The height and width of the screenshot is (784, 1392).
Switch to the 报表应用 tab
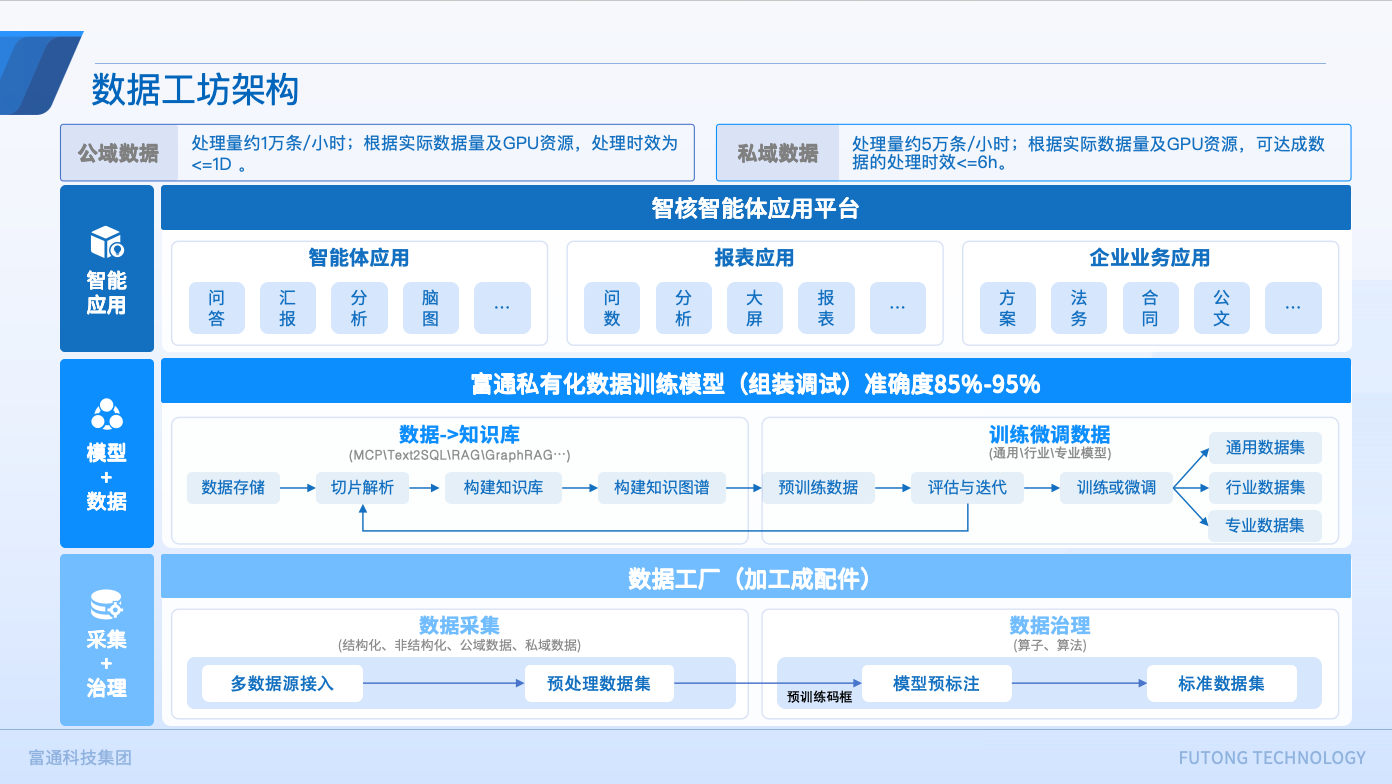coord(755,257)
